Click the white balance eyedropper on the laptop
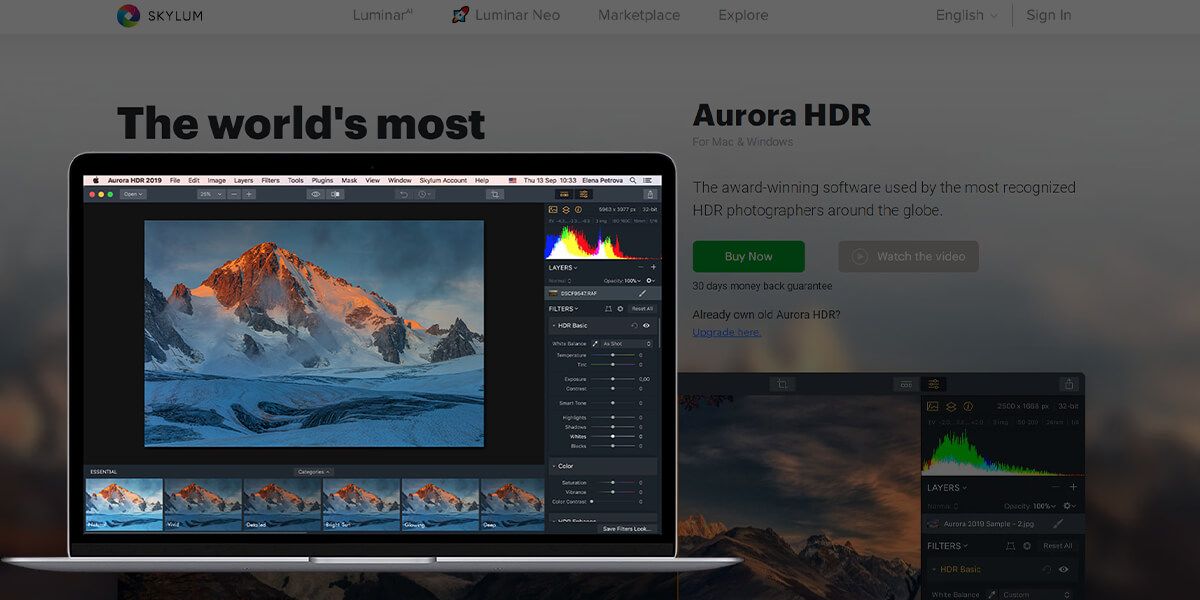 pos(595,344)
